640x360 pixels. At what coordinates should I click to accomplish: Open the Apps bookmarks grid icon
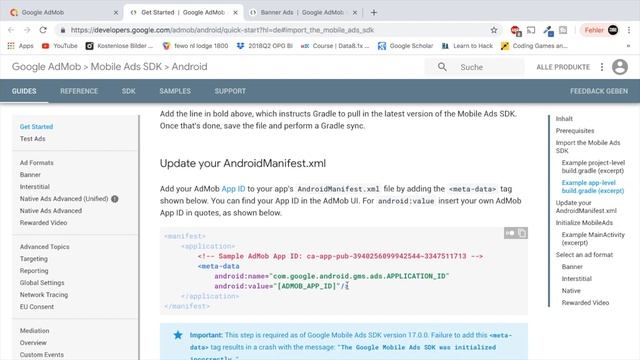point(11,46)
